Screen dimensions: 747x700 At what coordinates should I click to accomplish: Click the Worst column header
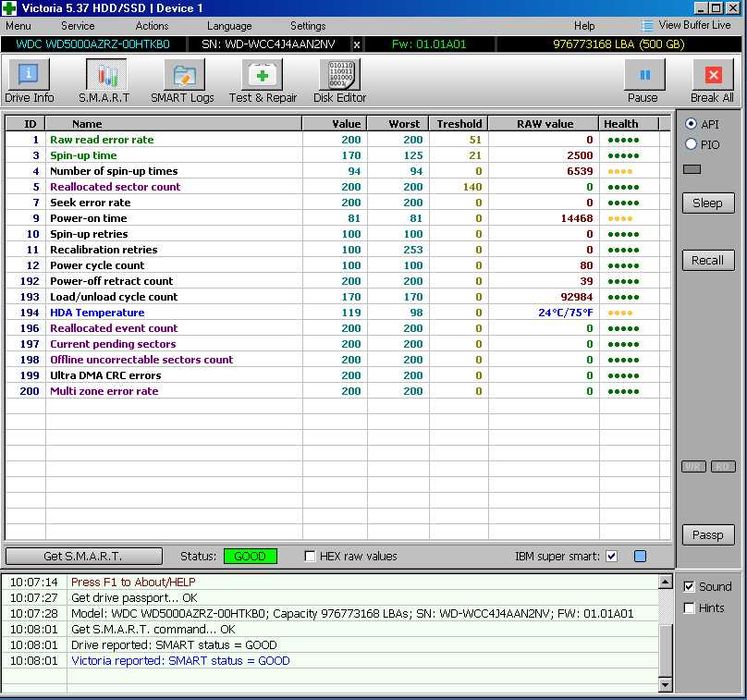pyautogui.click(x=398, y=124)
